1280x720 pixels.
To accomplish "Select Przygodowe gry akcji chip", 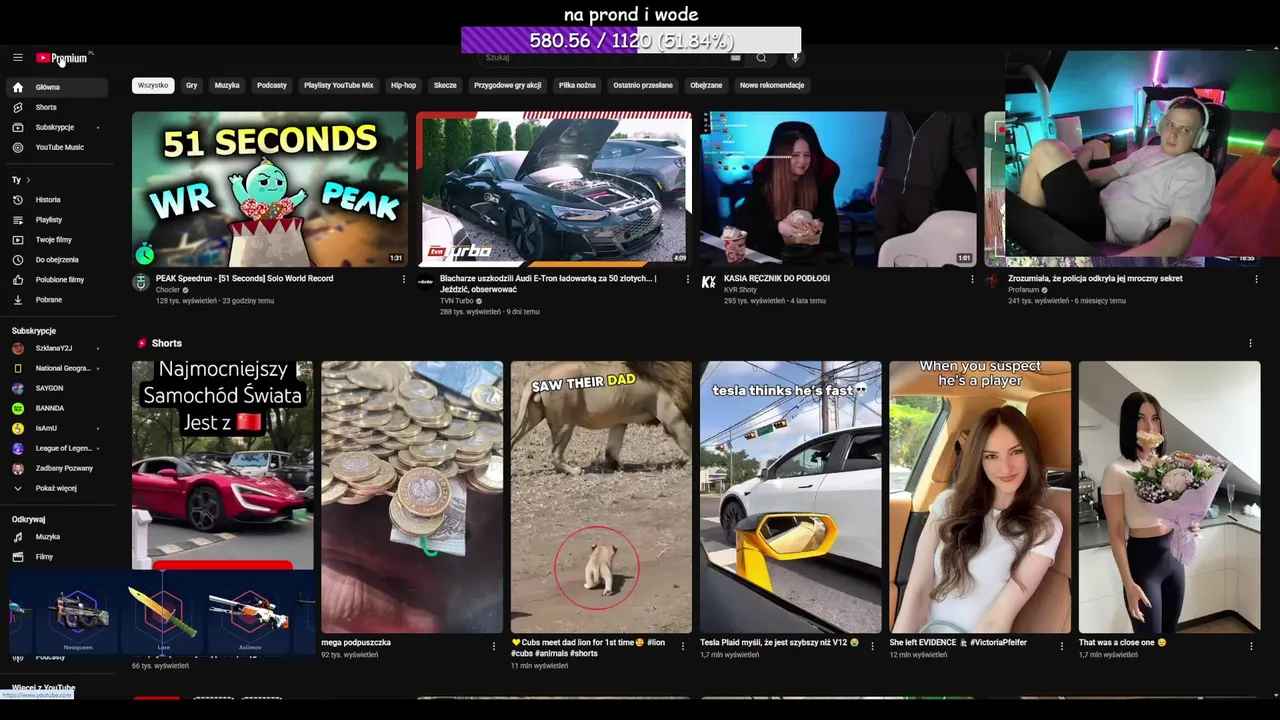I will point(508,86).
